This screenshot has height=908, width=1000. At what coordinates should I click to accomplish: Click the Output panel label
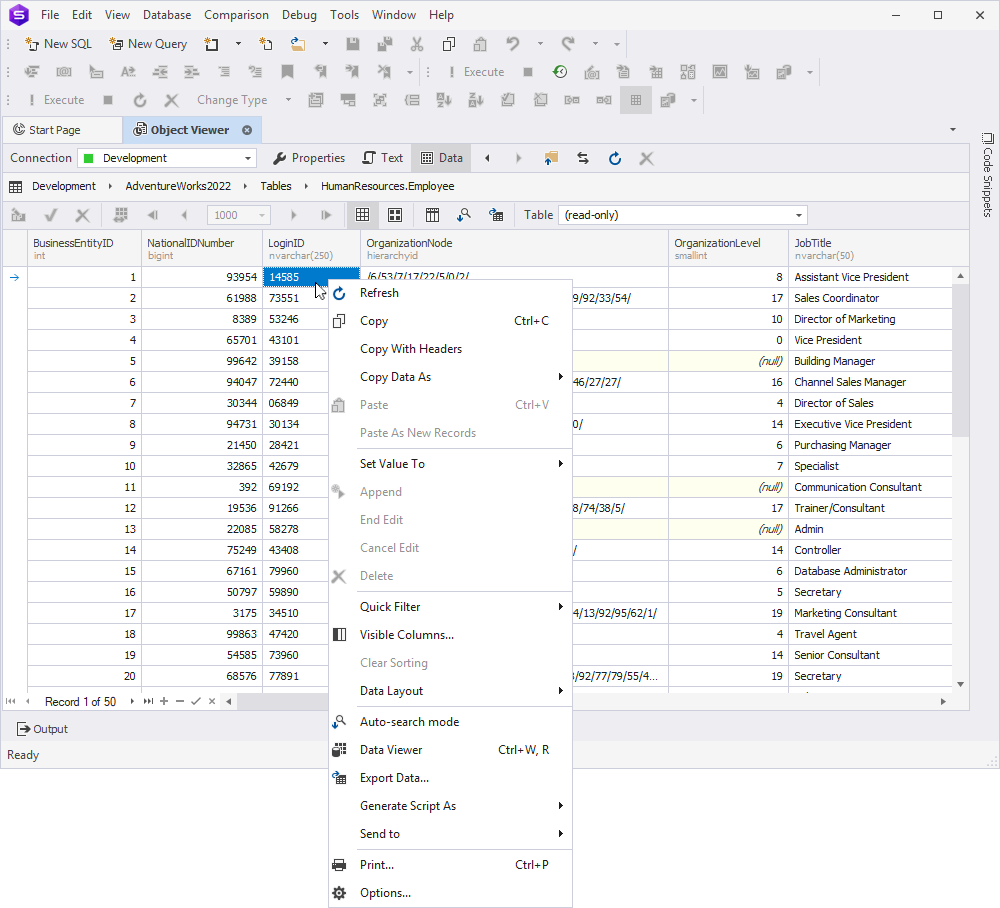tap(50, 729)
